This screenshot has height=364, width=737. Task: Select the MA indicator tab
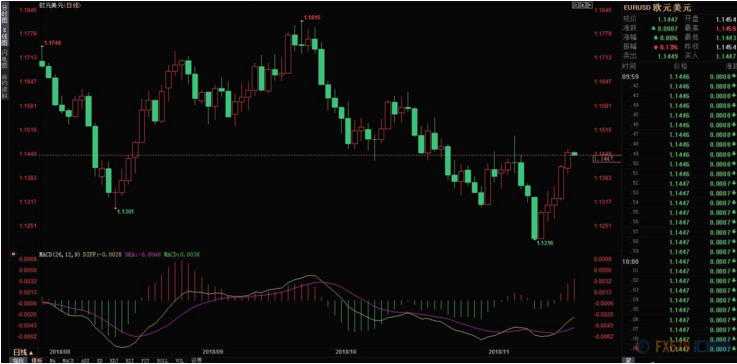point(52,360)
